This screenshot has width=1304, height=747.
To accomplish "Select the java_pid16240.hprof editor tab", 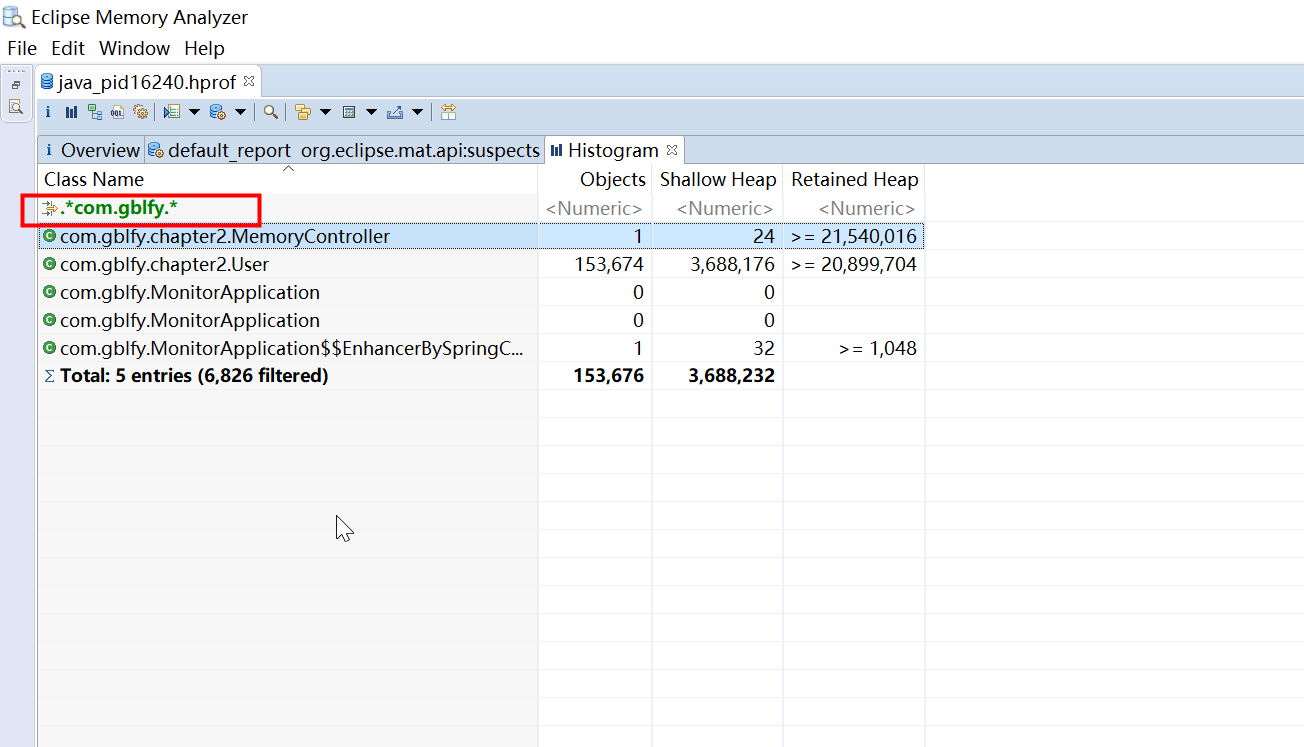I will pos(147,82).
